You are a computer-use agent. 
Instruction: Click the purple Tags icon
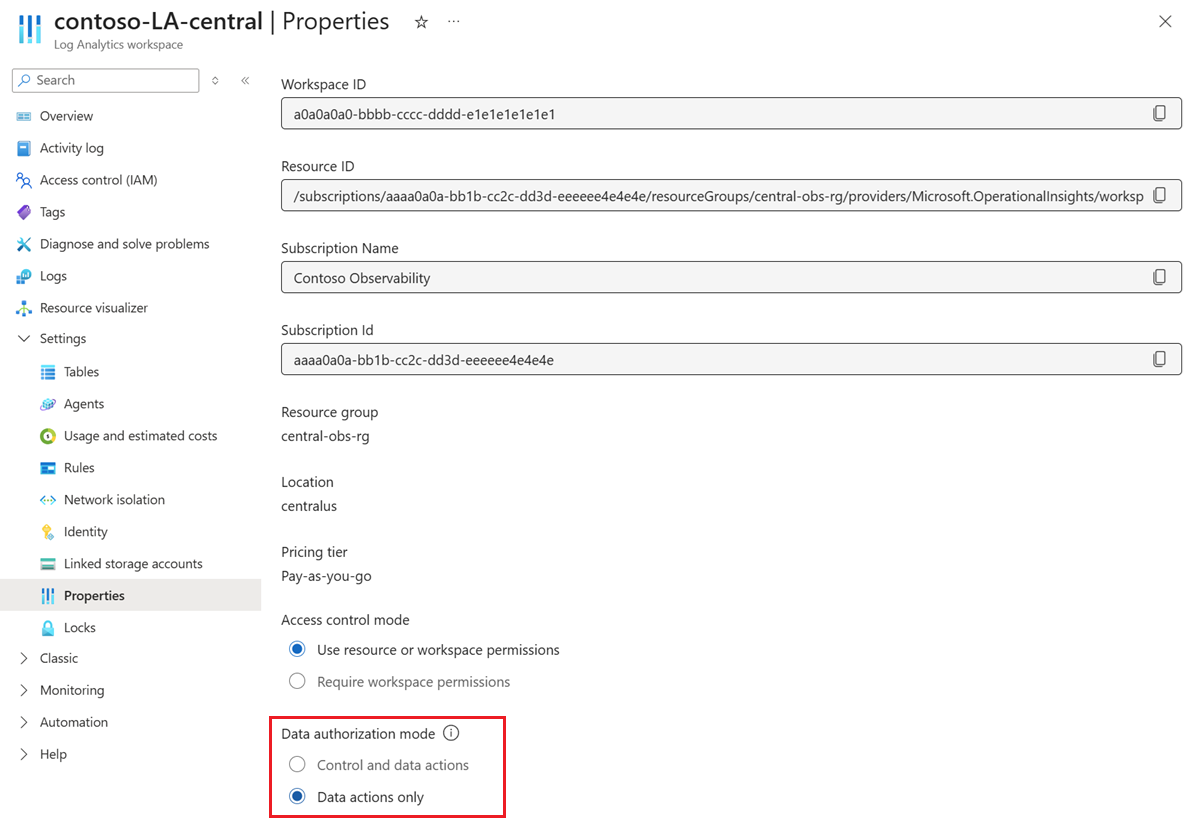24,212
